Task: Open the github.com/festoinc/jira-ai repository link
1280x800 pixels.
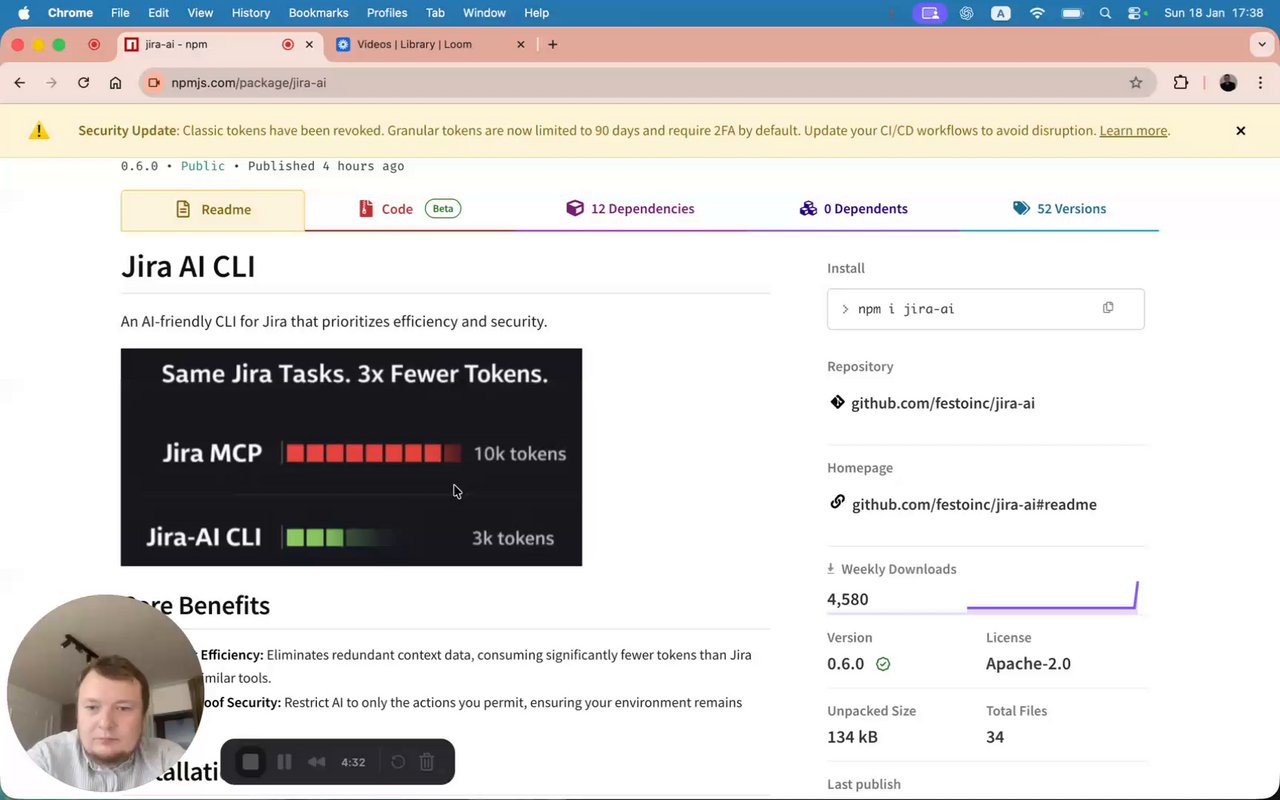Action: pyautogui.click(x=943, y=404)
